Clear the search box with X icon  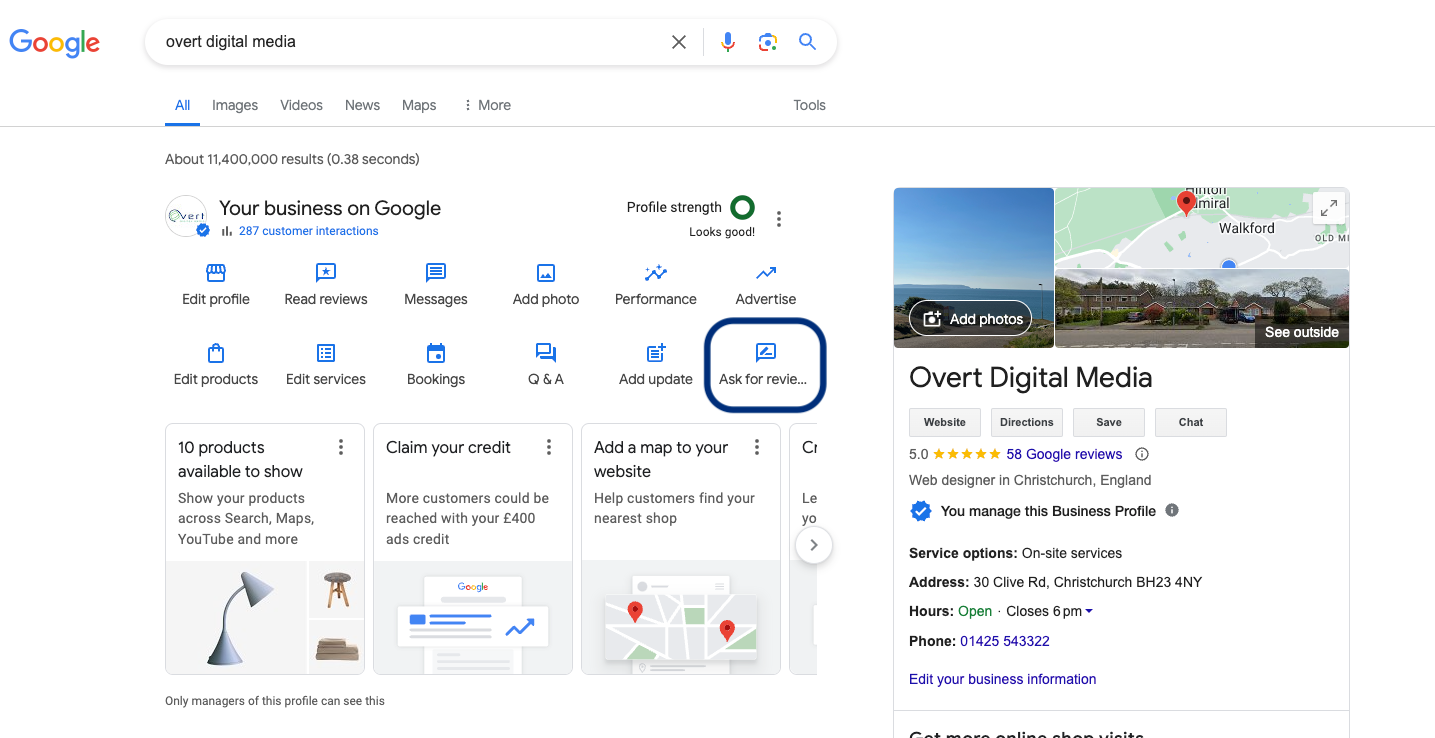[679, 42]
